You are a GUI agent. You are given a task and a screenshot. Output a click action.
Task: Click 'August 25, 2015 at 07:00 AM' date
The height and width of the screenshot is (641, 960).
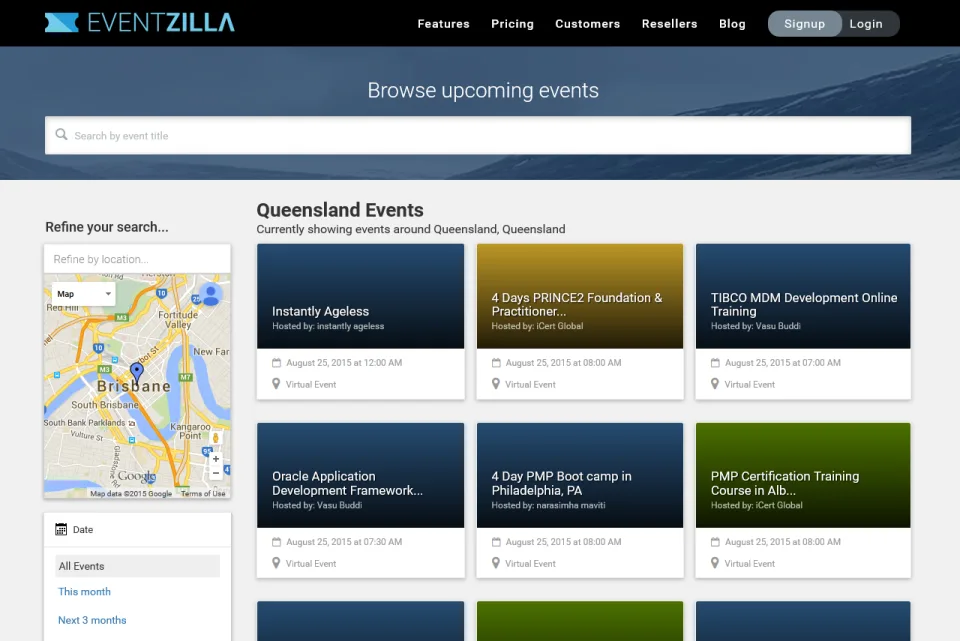click(782, 362)
